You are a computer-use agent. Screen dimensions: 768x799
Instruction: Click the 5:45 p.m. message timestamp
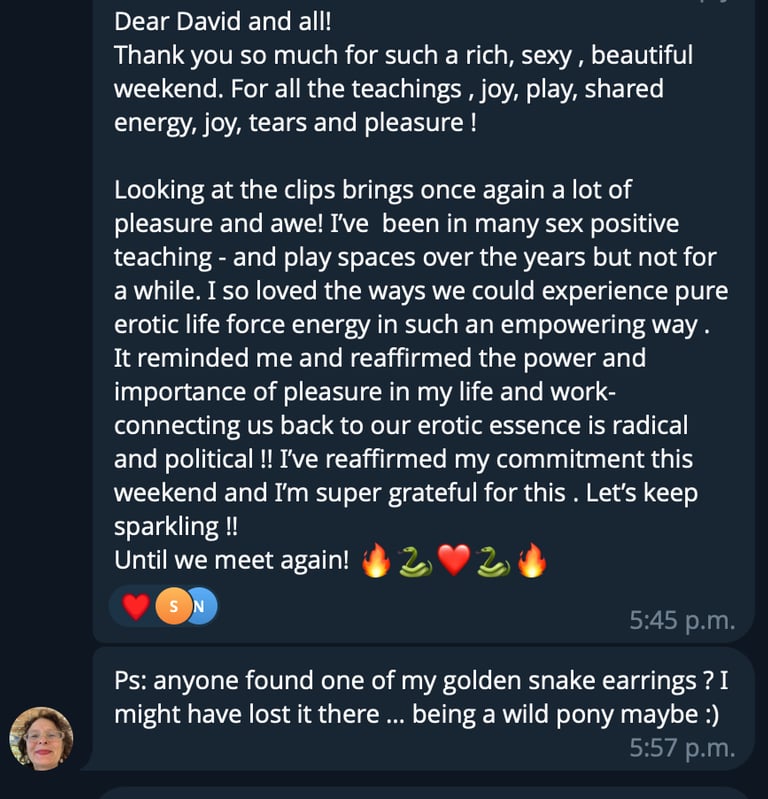(x=682, y=620)
